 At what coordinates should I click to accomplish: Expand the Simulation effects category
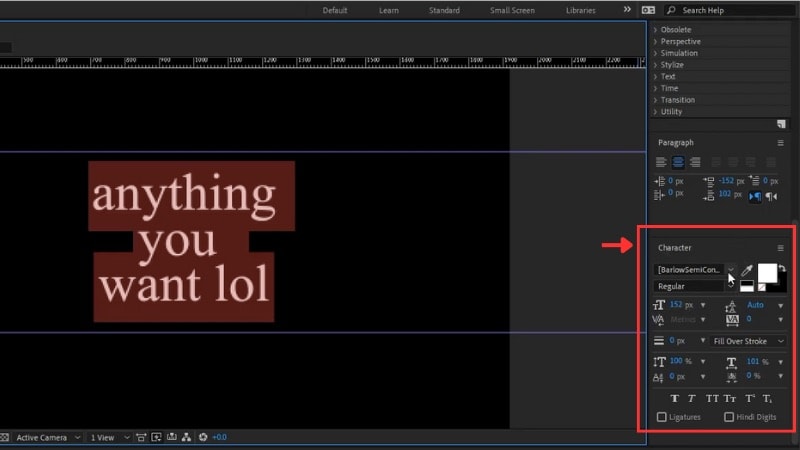[655, 53]
